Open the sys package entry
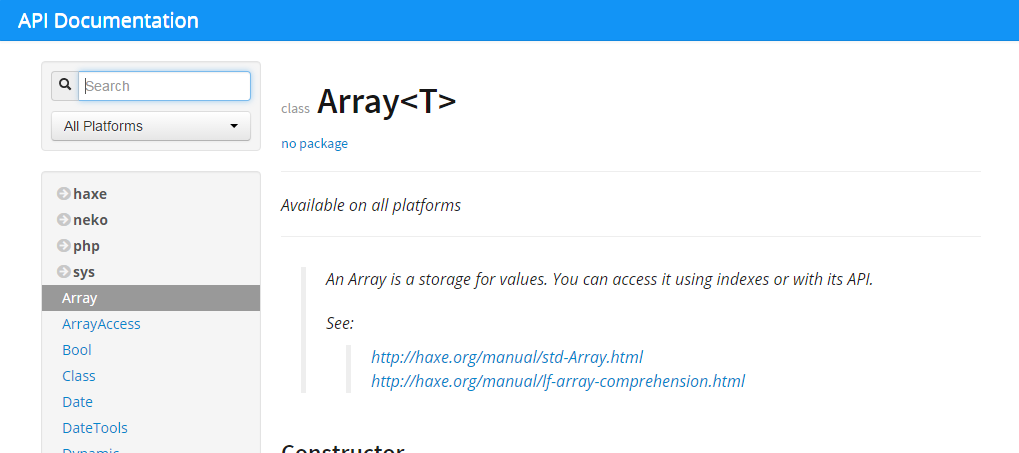 pyautogui.click(x=84, y=272)
